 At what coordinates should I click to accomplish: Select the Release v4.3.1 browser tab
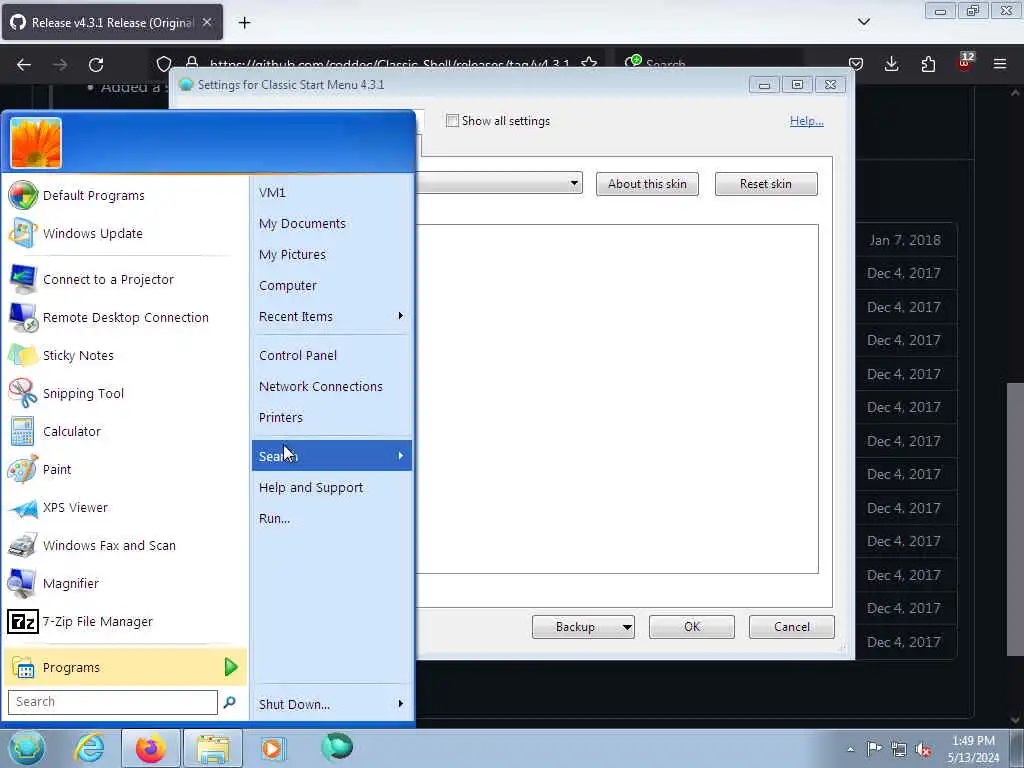[112, 23]
